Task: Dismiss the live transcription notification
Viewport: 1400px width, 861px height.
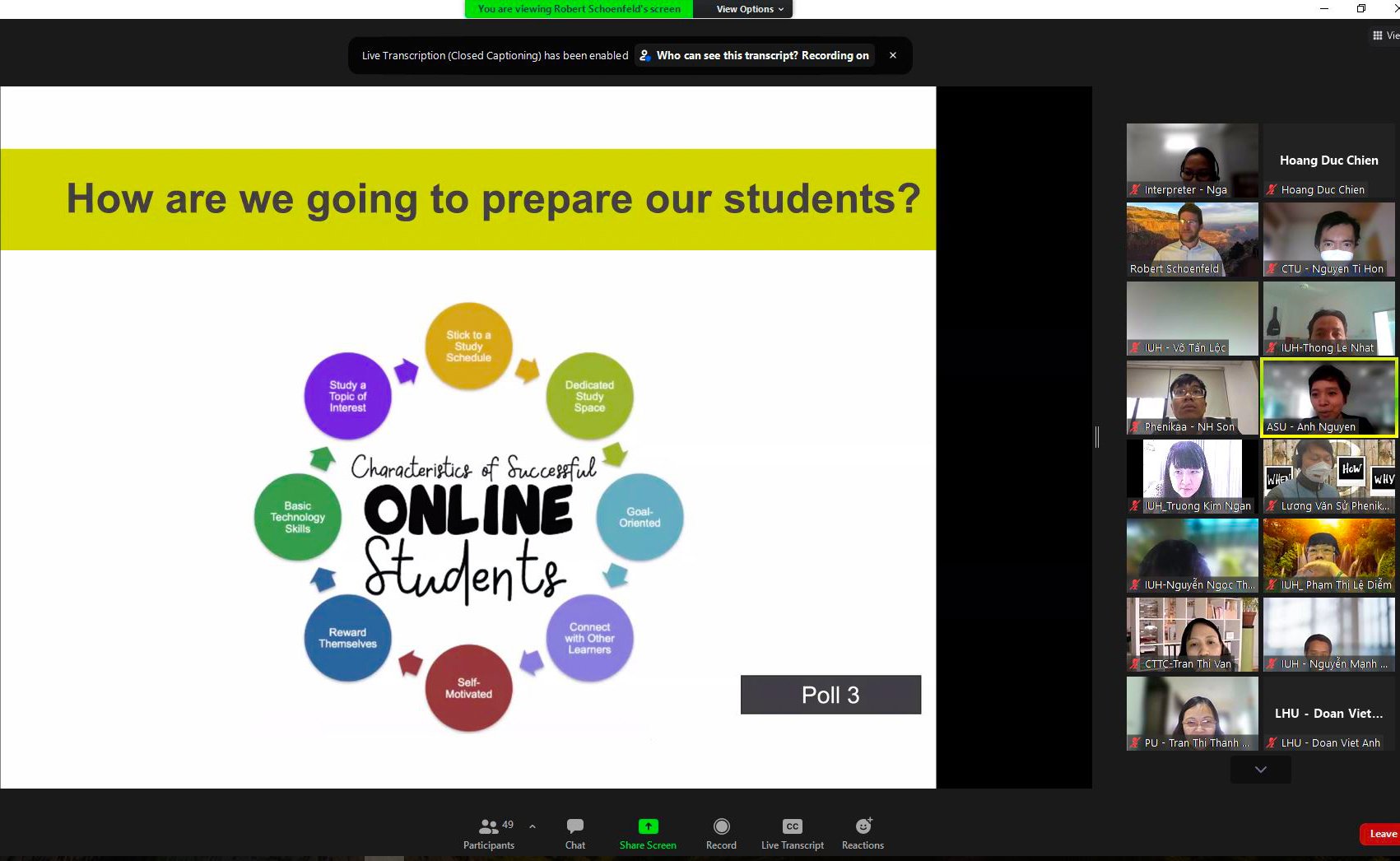Action: pyautogui.click(x=893, y=56)
